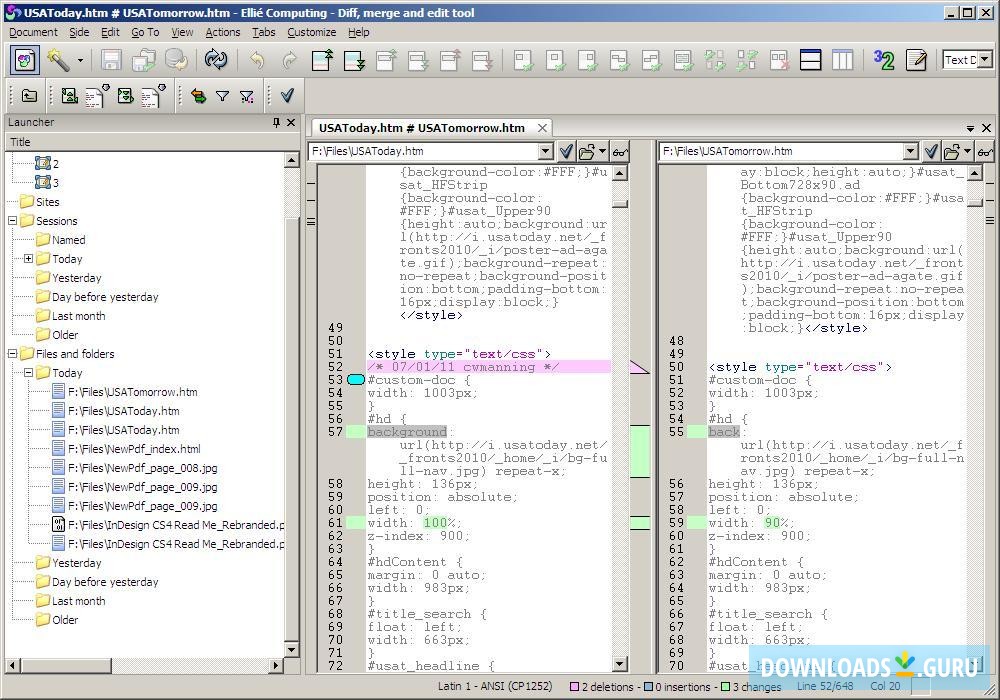Click the refresh comparison arrows icon
This screenshot has width=1000, height=700.
point(216,60)
